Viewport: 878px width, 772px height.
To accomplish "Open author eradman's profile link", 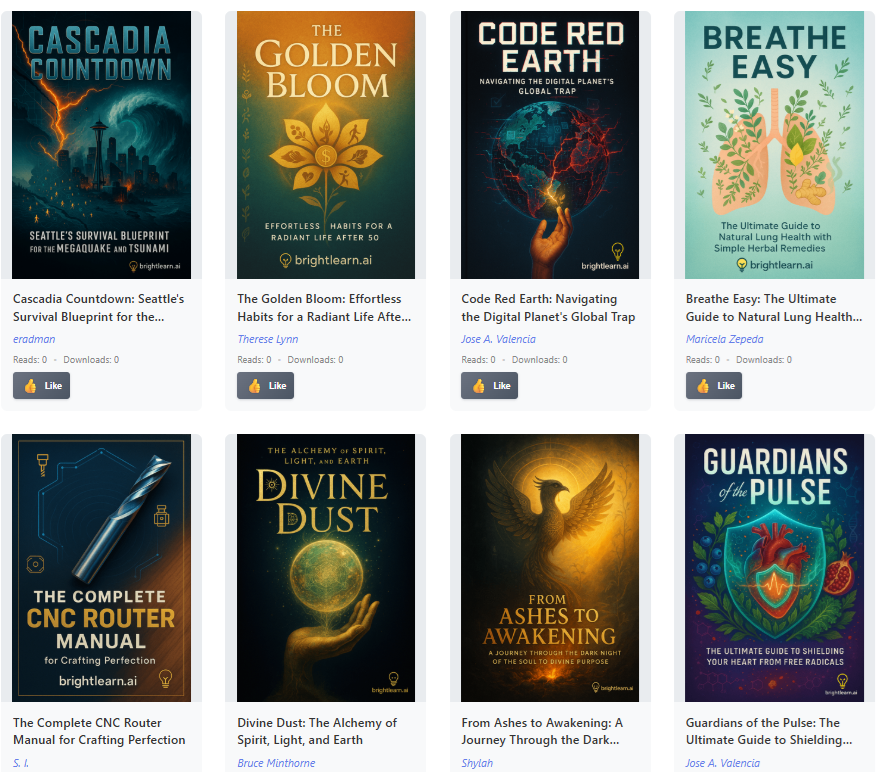I will click(34, 340).
